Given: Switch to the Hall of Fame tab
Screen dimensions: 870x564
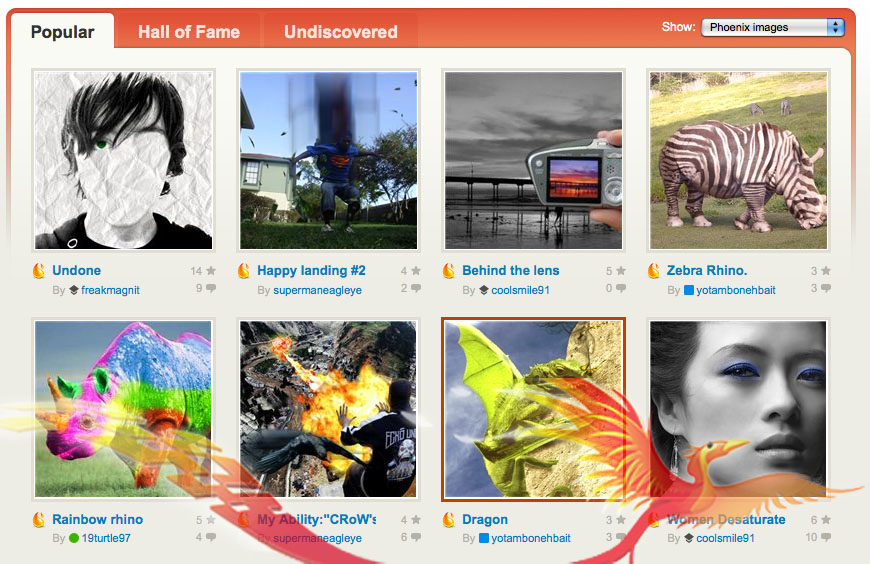Looking at the screenshot, I should [x=189, y=32].
